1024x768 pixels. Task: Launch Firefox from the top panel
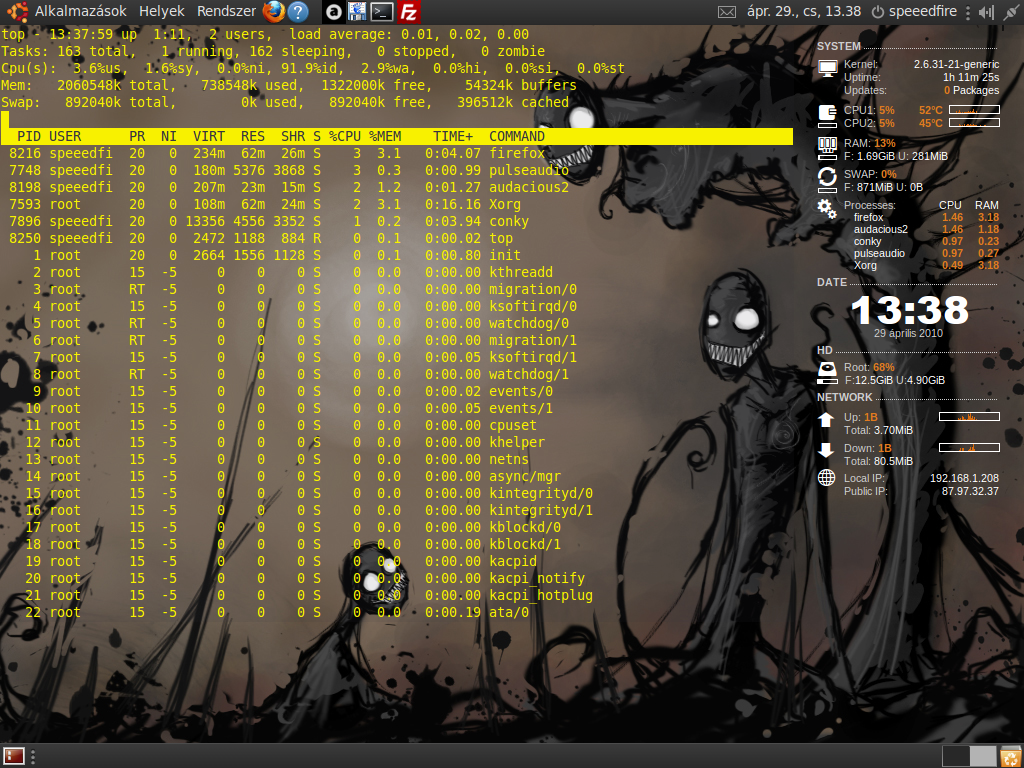[x=274, y=11]
